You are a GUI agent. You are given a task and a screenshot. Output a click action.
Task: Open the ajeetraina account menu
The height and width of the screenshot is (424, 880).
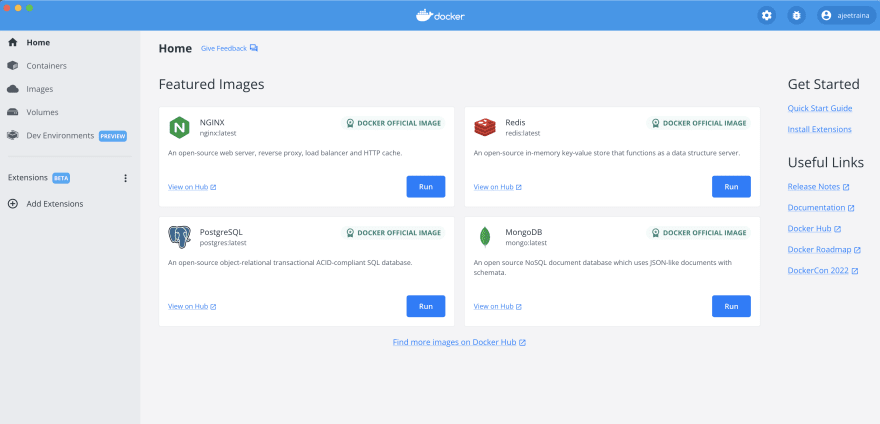[x=846, y=16]
